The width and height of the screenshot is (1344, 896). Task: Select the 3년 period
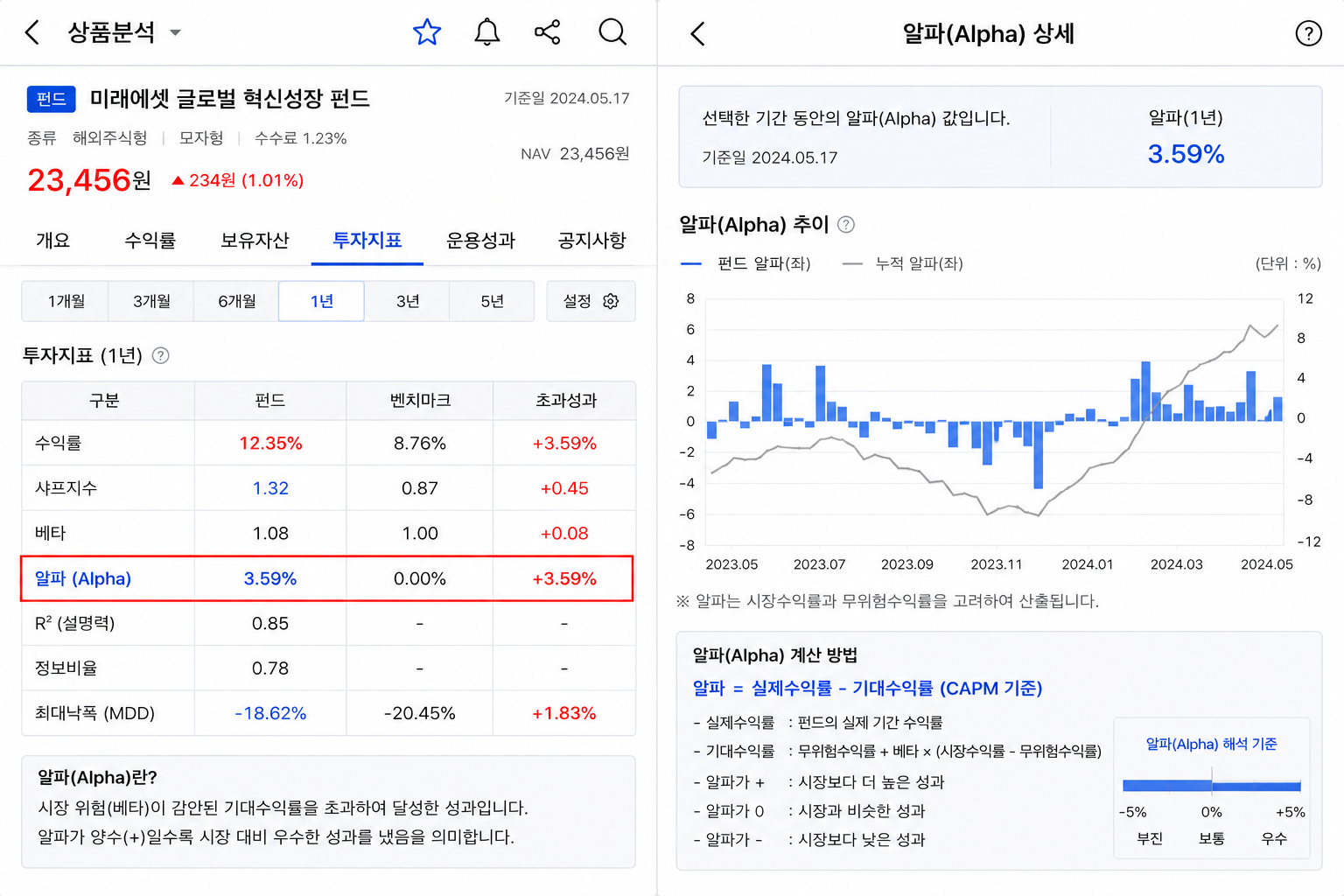[x=407, y=301]
